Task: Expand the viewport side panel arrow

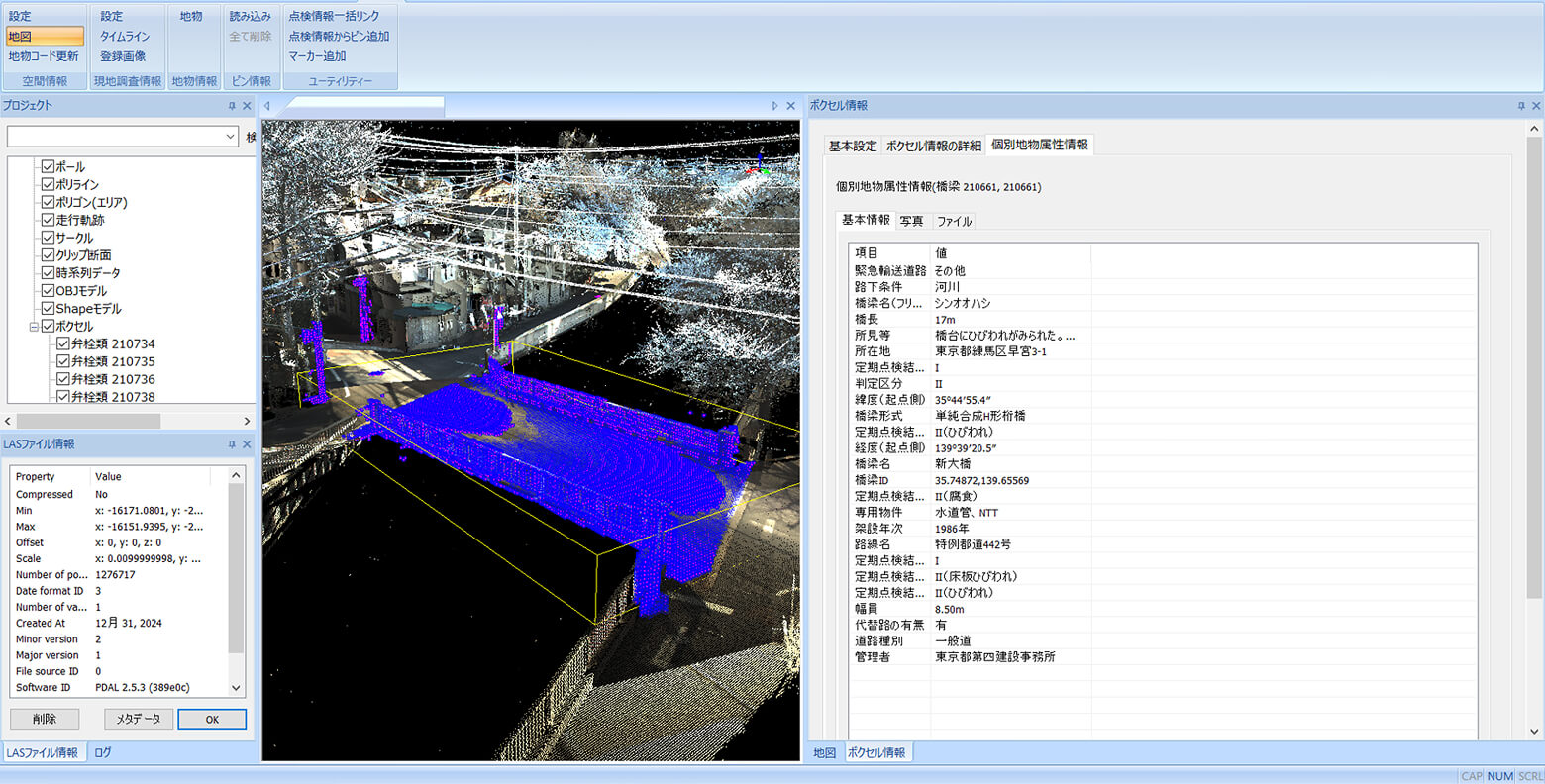Action: 775,104
